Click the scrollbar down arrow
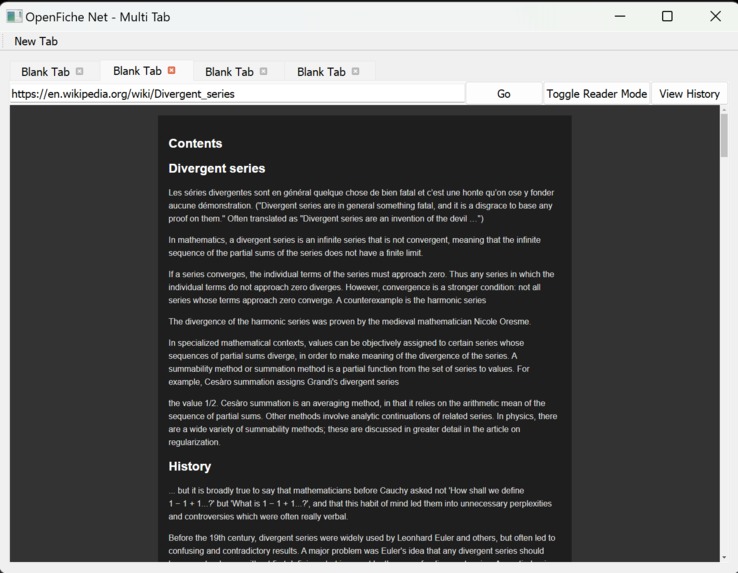Screen dimensions: 738x573 724,557
